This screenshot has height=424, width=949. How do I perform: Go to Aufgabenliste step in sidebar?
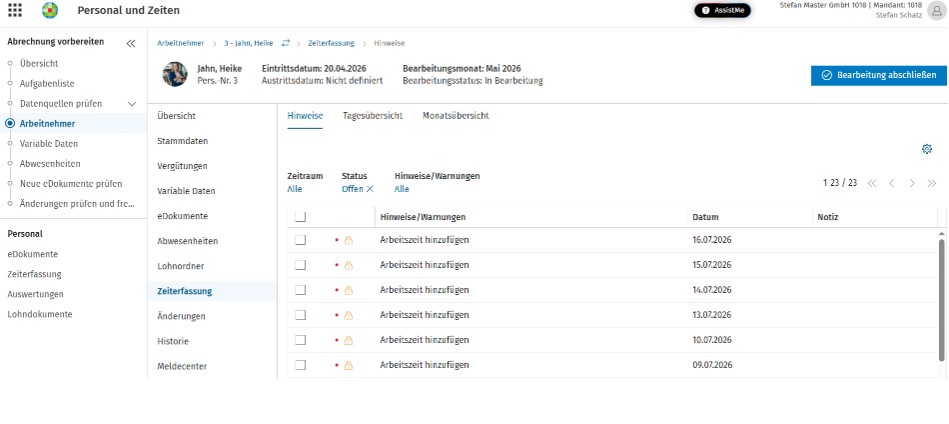(47, 83)
